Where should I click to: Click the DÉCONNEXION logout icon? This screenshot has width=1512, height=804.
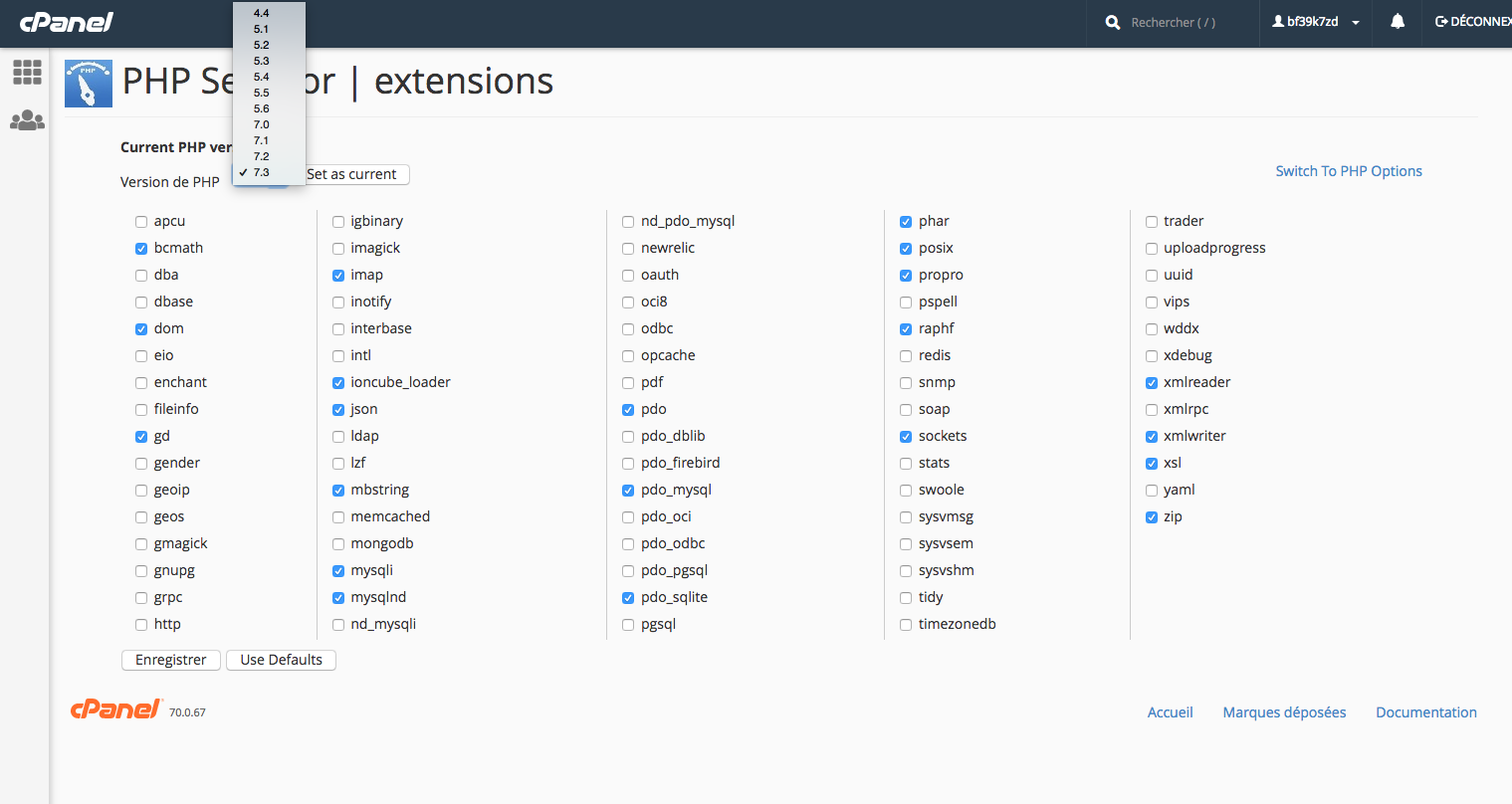pyautogui.click(x=1440, y=21)
